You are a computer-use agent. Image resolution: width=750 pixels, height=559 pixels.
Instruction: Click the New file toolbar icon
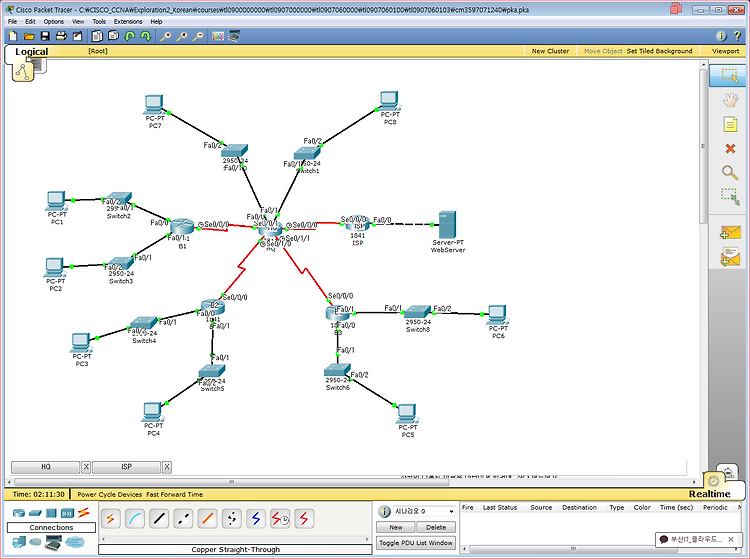13,36
